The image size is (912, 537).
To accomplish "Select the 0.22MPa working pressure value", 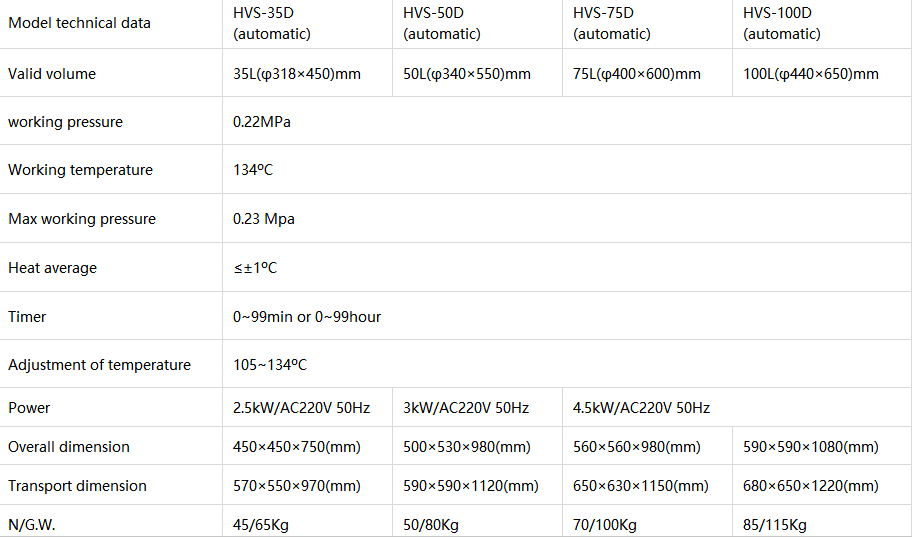I will click(x=262, y=122).
